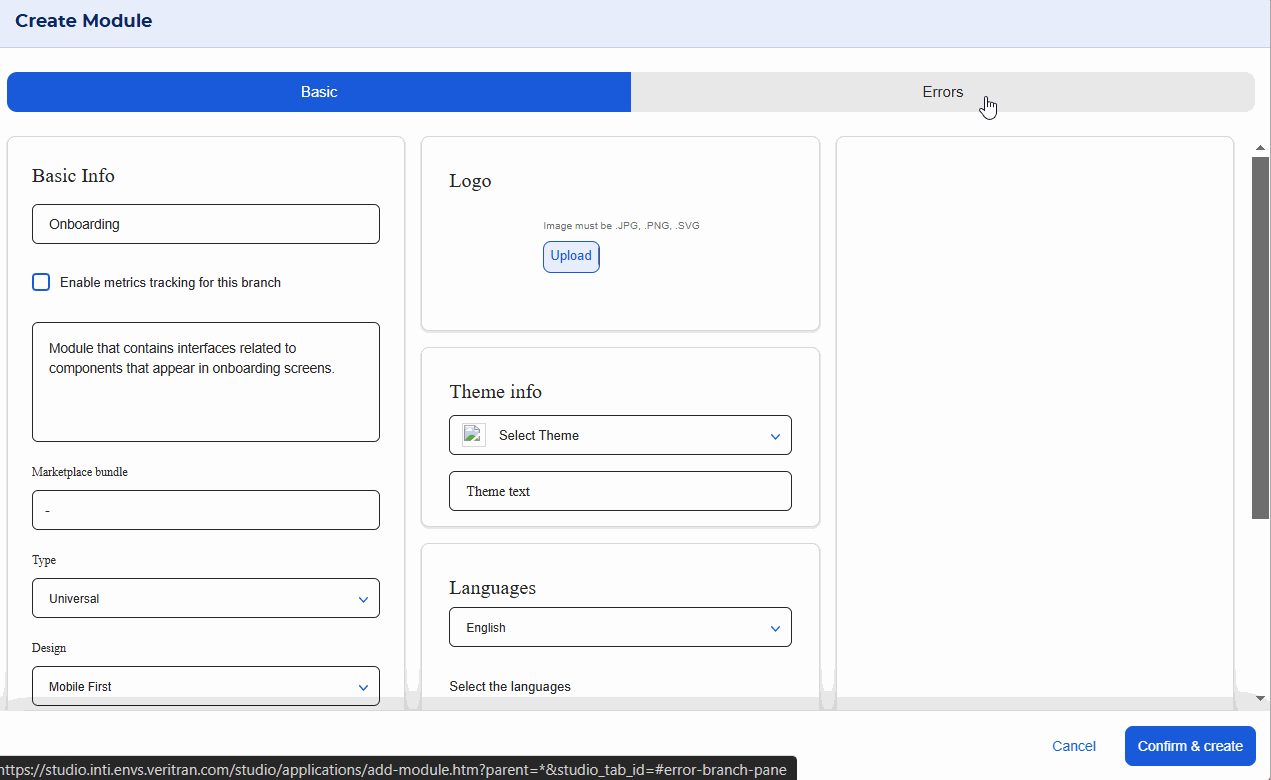Click the vertical scrollbar thumb

pos(1260,337)
